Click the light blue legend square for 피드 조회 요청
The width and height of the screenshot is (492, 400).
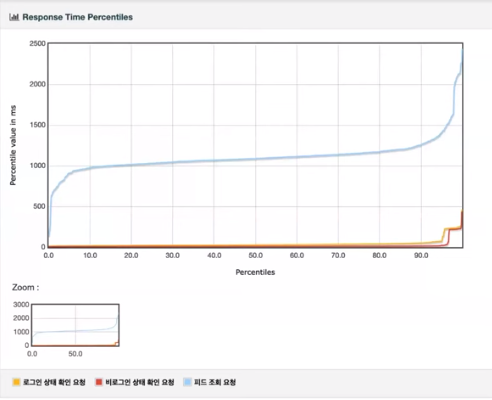coord(188,382)
